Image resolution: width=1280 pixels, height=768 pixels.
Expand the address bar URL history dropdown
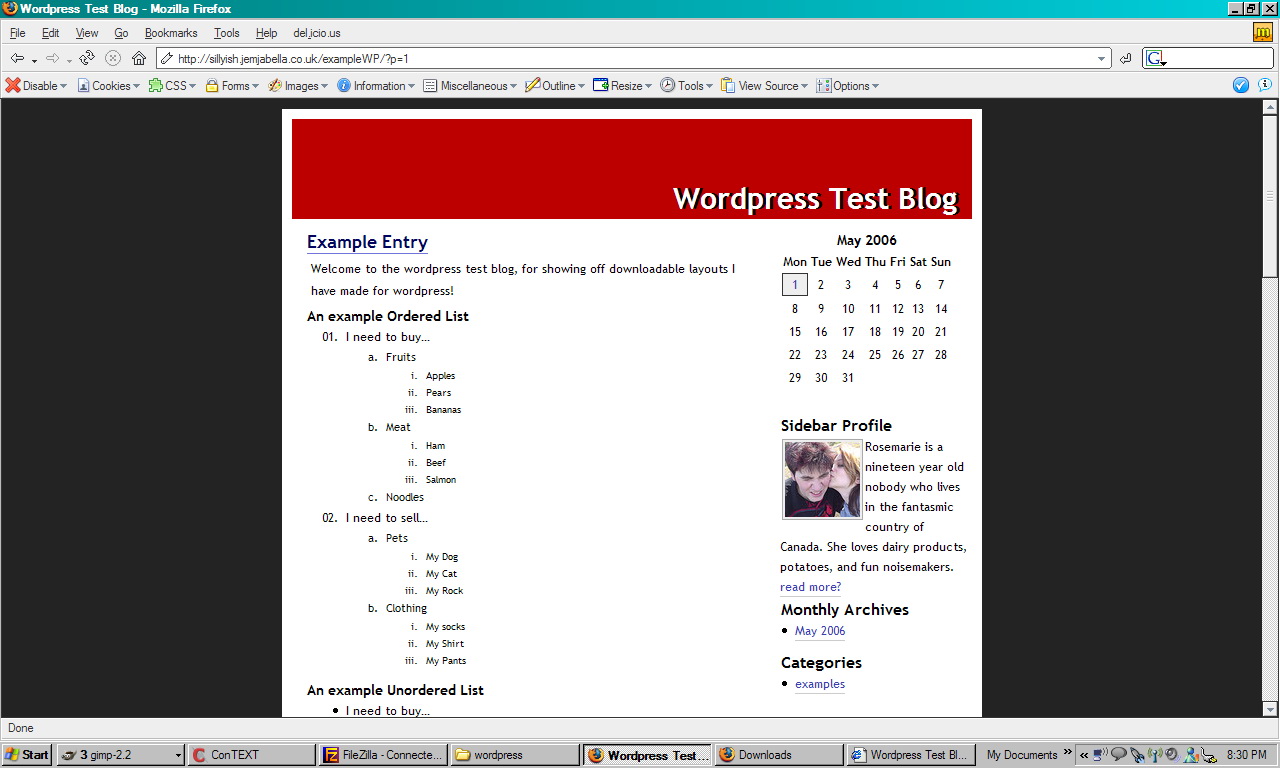point(1102,58)
